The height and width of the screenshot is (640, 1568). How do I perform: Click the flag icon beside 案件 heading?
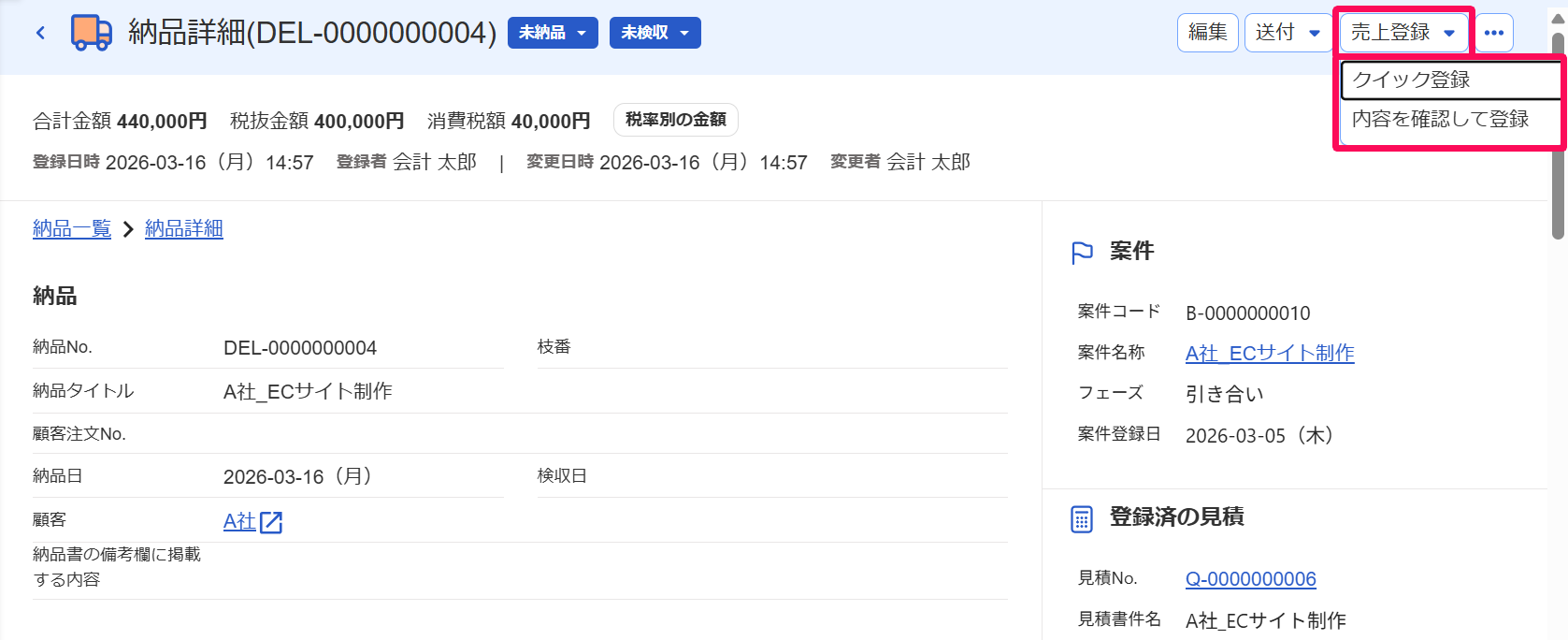[x=1082, y=253]
